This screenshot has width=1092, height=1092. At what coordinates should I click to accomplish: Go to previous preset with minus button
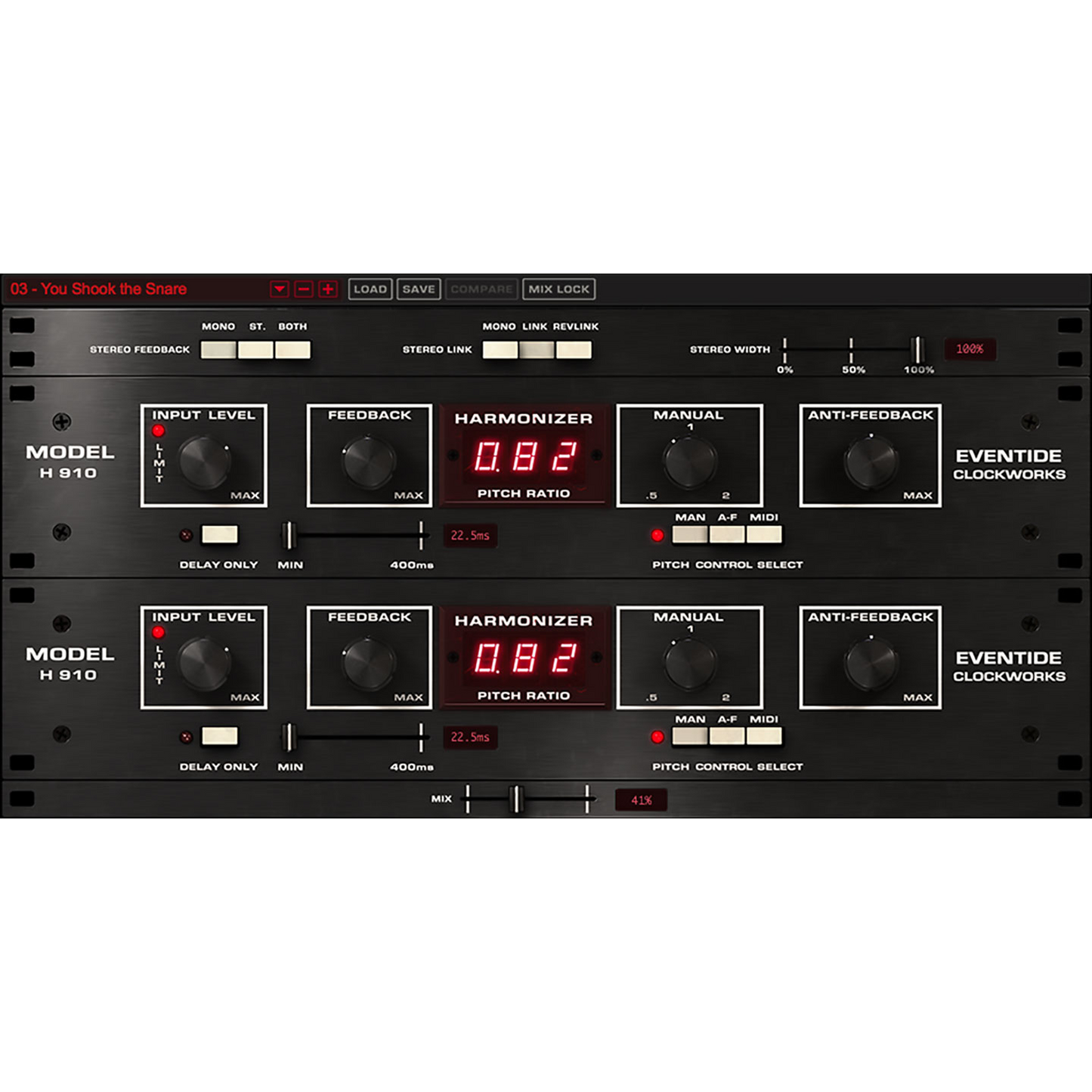point(304,289)
